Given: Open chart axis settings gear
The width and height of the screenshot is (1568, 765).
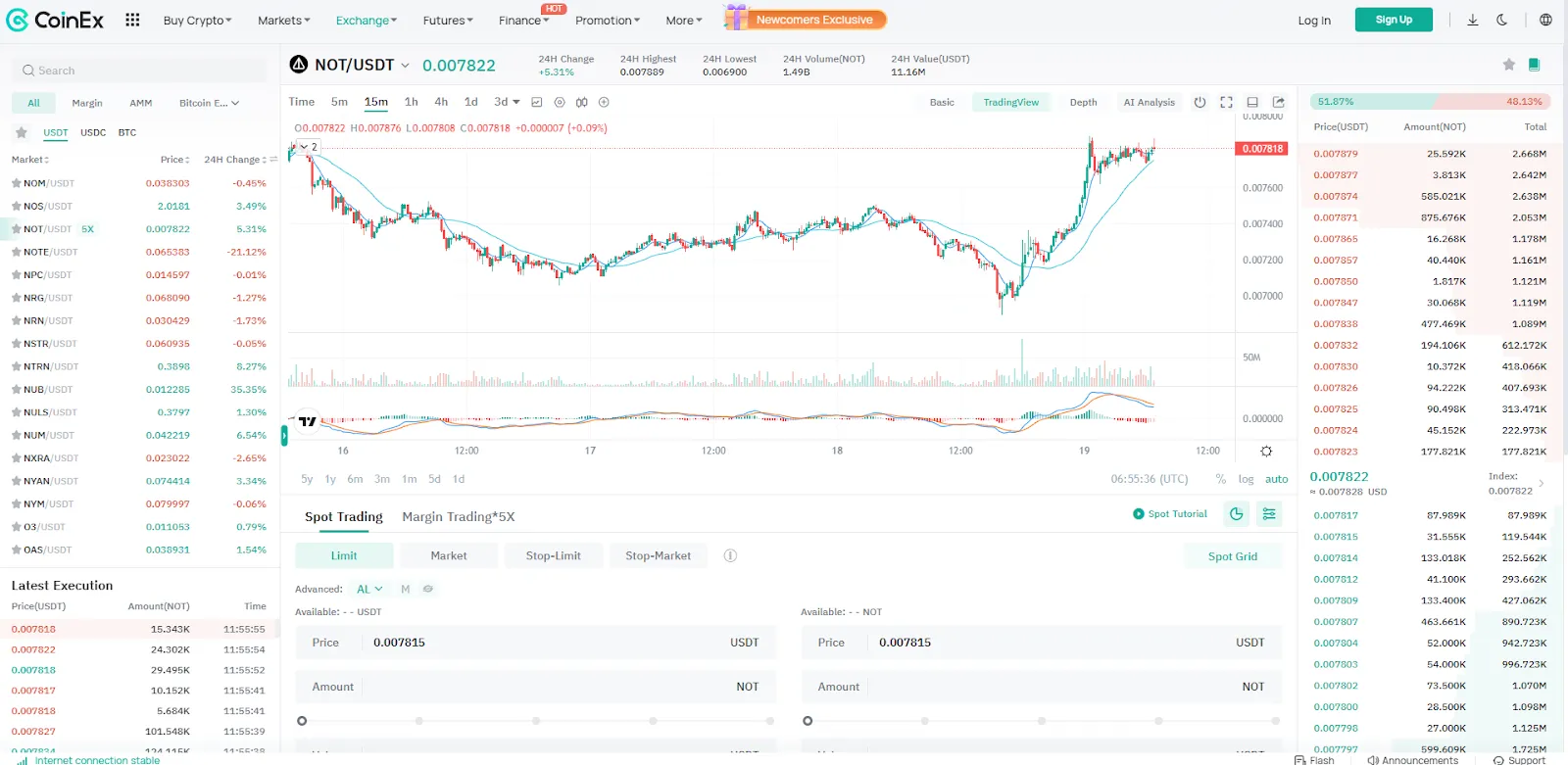Looking at the screenshot, I should click(1266, 452).
